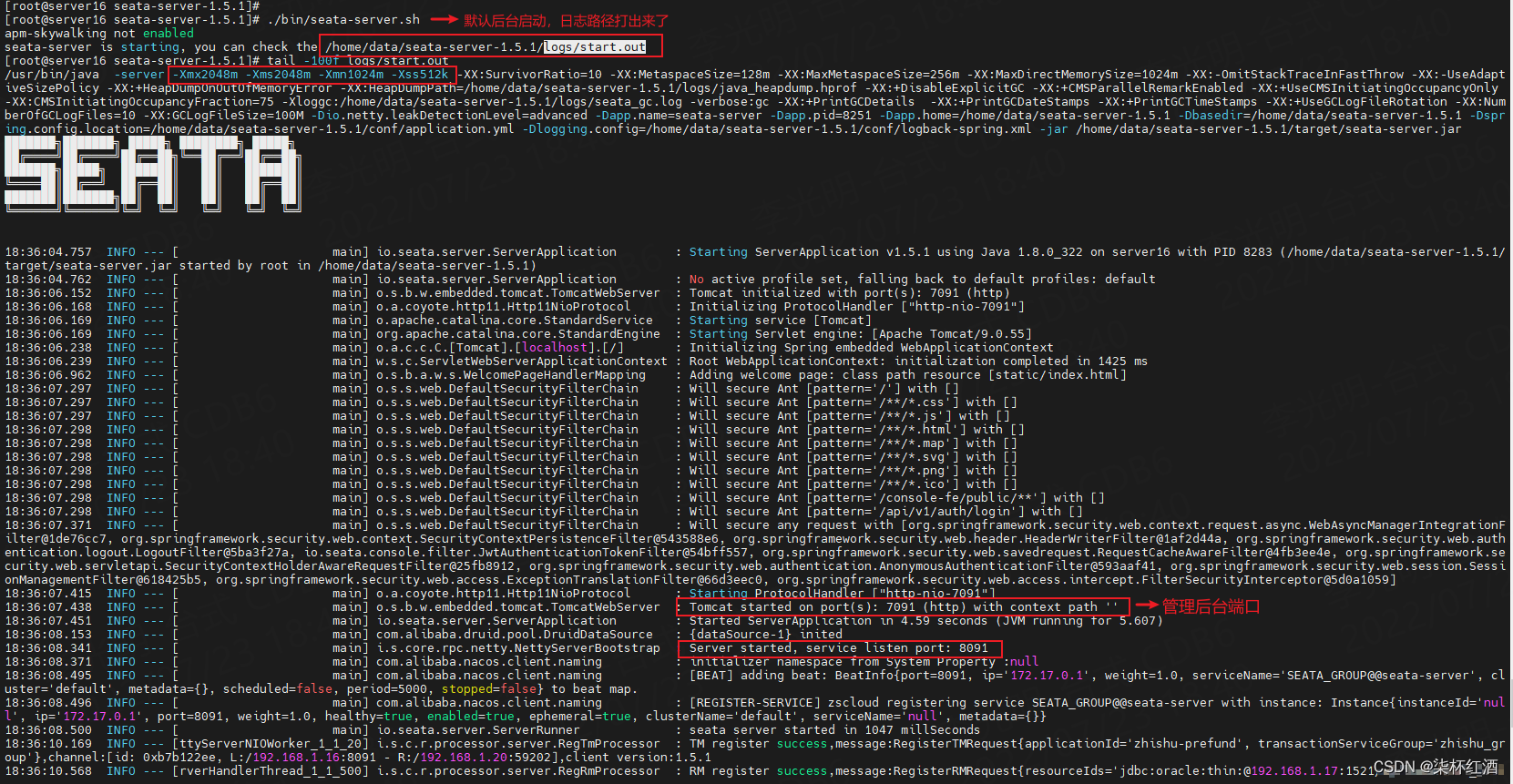Viewport: 1513px width, 784px height.
Task: Click the pattern='/**/*.png' log message
Action: (854, 470)
